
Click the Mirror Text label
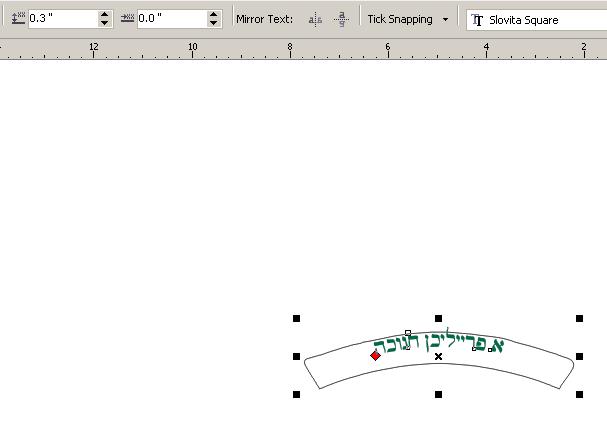click(265, 19)
